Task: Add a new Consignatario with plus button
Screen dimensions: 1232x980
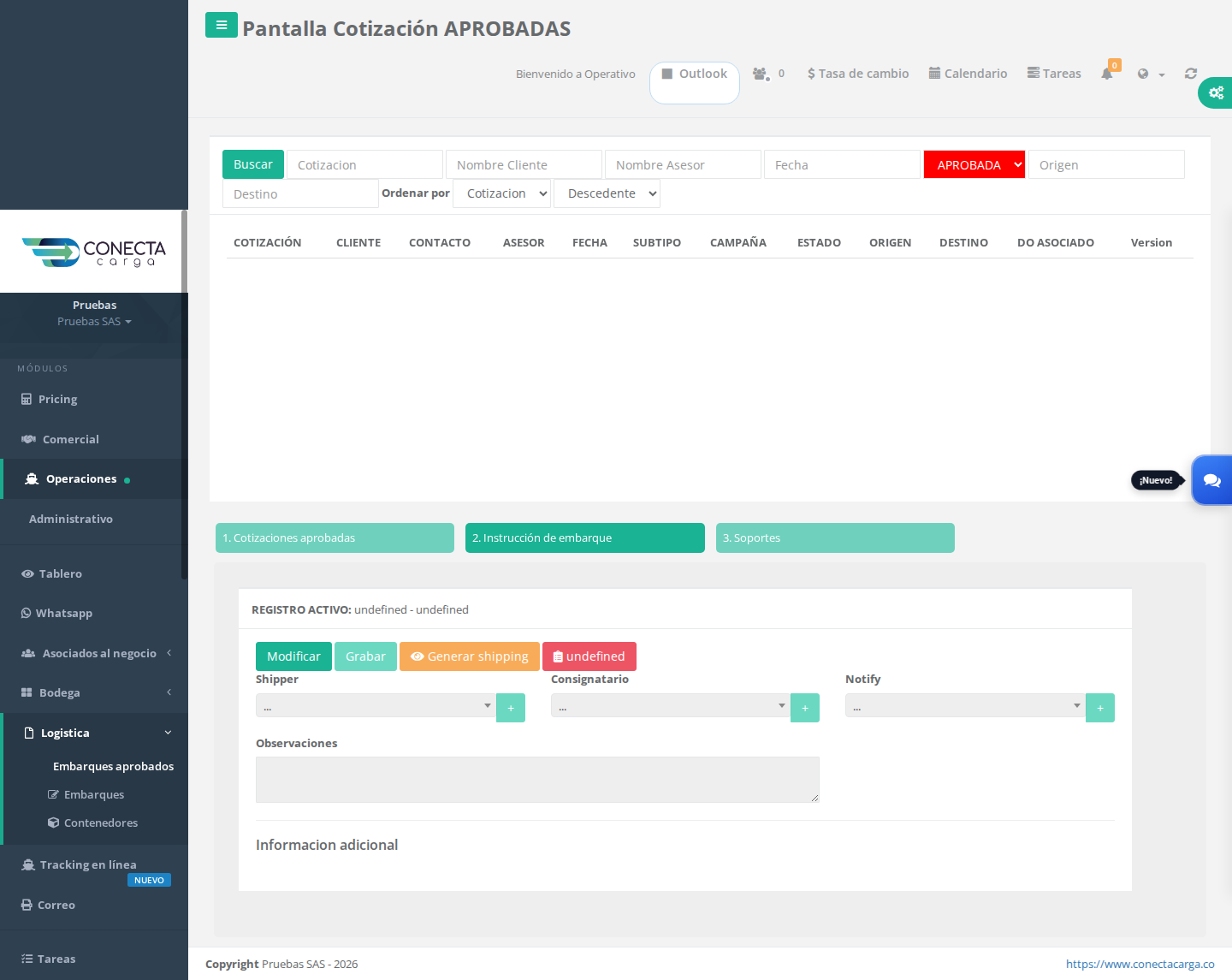Action: coord(805,708)
